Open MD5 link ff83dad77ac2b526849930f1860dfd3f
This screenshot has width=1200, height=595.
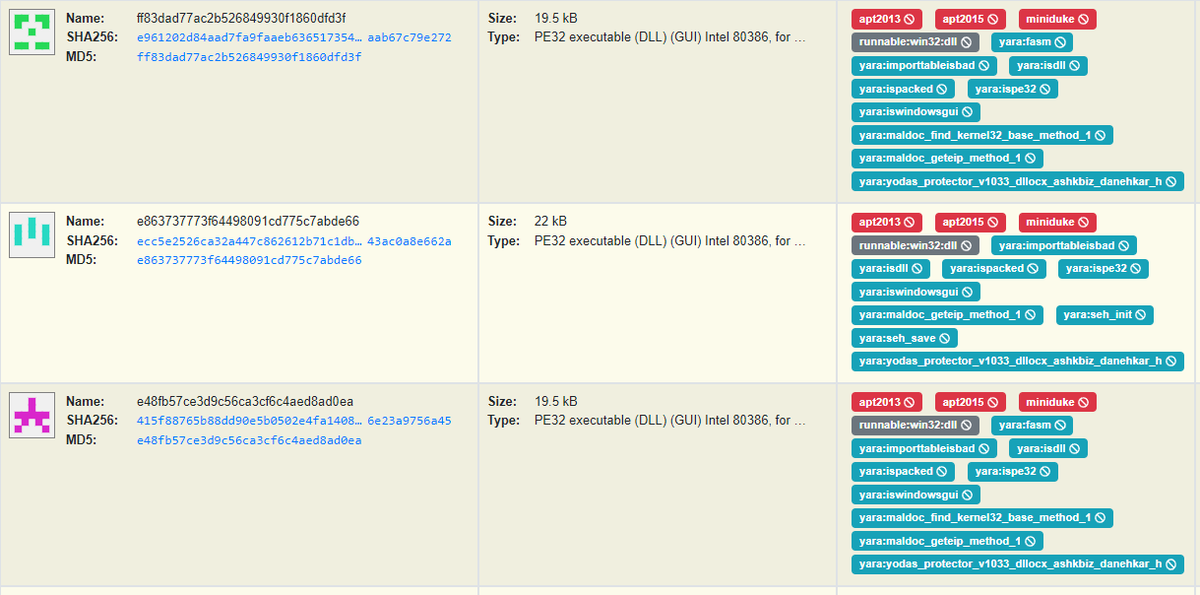pyautogui.click(x=249, y=57)
